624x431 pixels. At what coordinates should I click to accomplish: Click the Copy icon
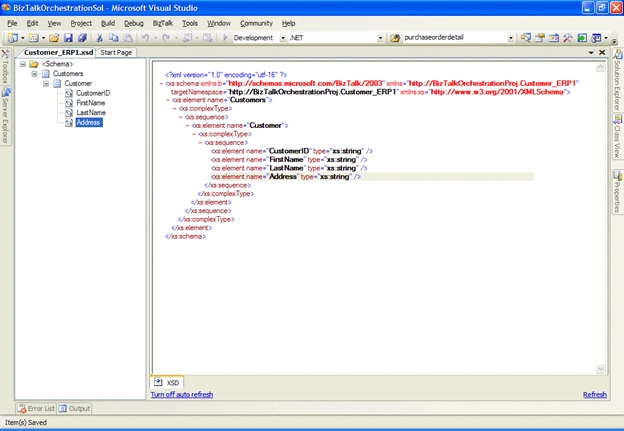point(114,38)
